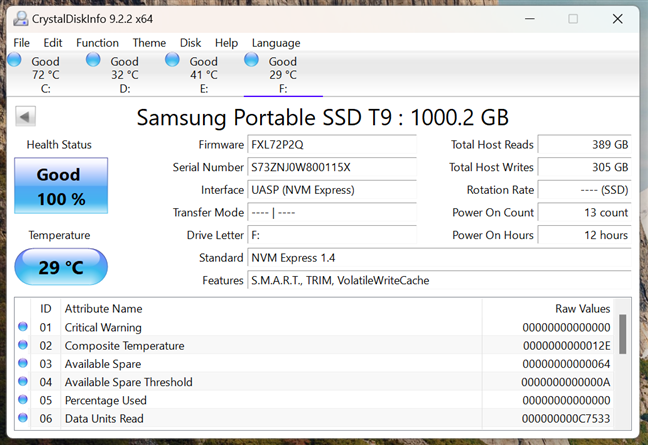648x445 pixels.
Task: Select the Available Spare Threshold row
Action: [x=315, y=382]
